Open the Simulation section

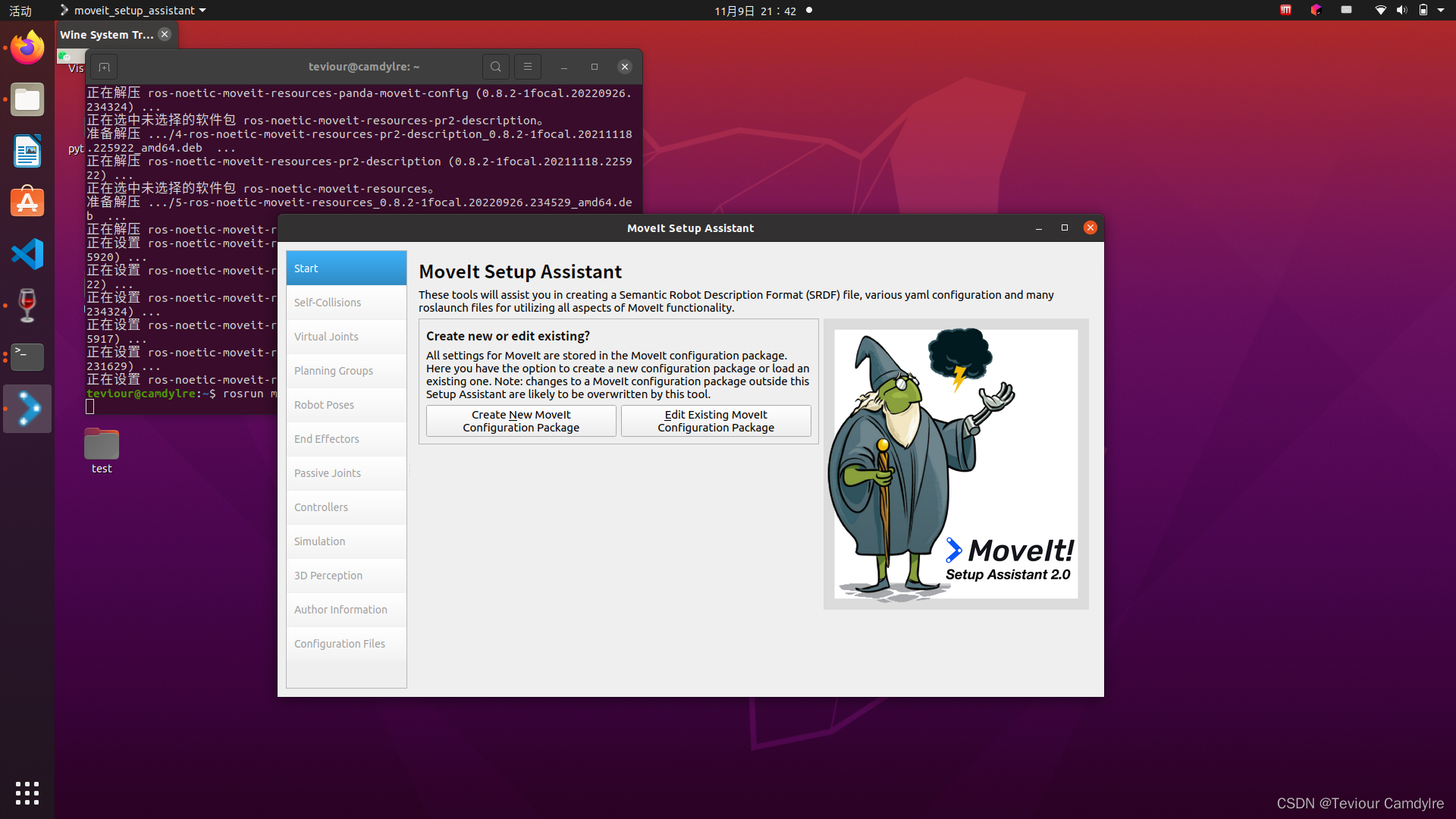coord(347,541)
